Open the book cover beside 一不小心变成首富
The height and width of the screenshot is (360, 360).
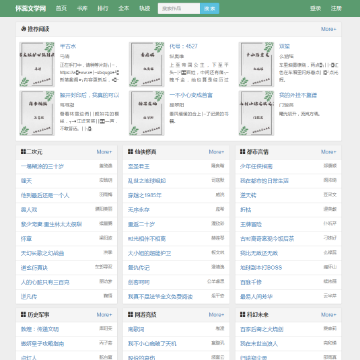[147, 113]
